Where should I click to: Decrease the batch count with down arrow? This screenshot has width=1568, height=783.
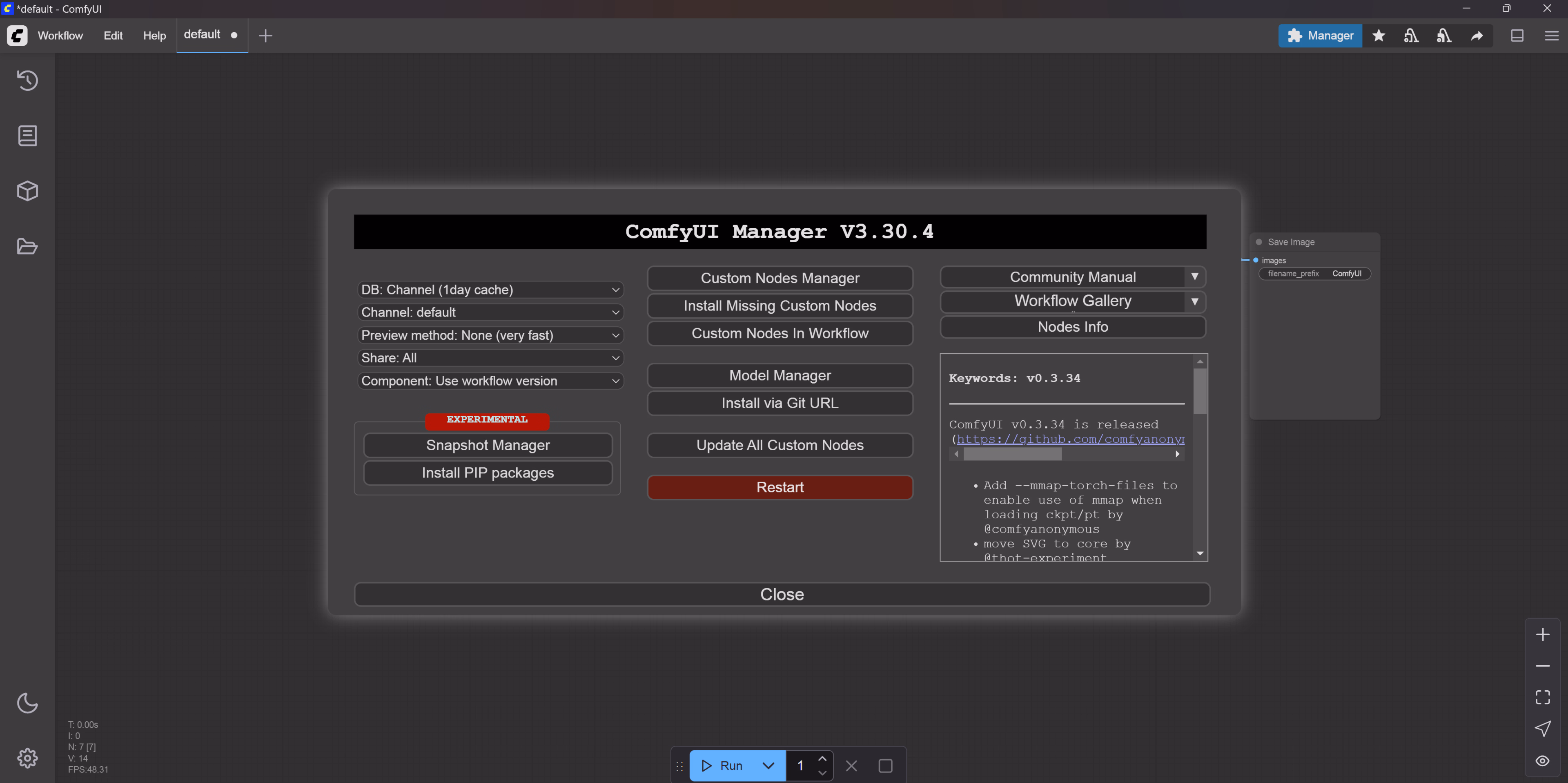822,773
